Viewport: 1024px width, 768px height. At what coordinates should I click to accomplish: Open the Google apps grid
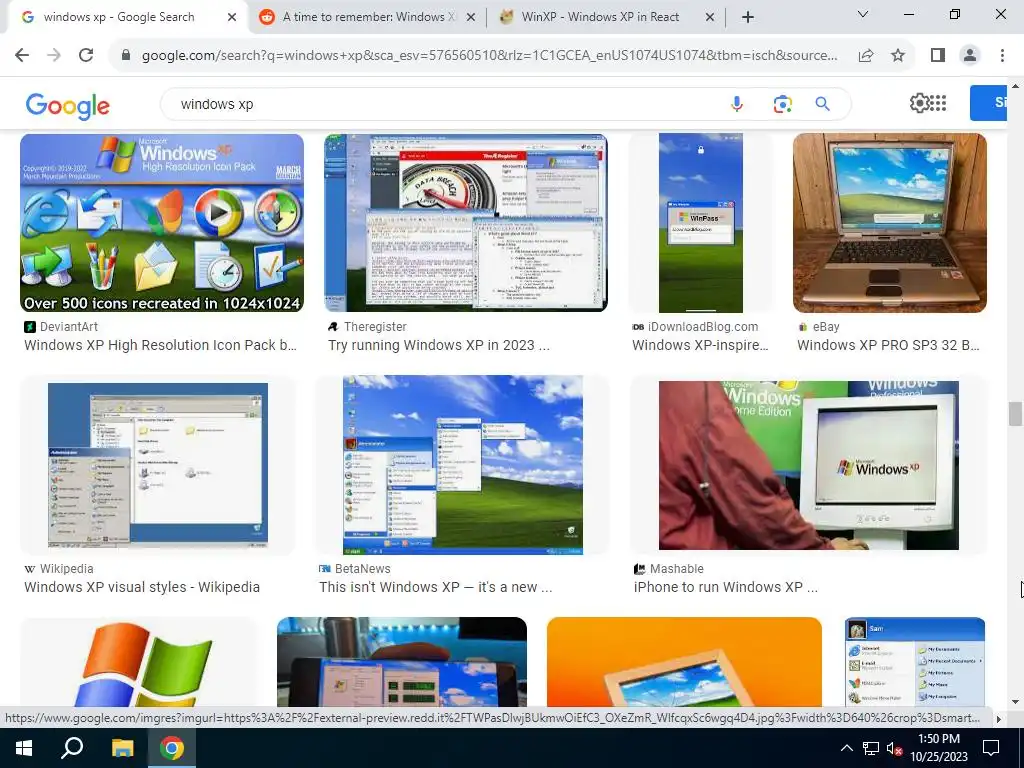pos(938,103)
